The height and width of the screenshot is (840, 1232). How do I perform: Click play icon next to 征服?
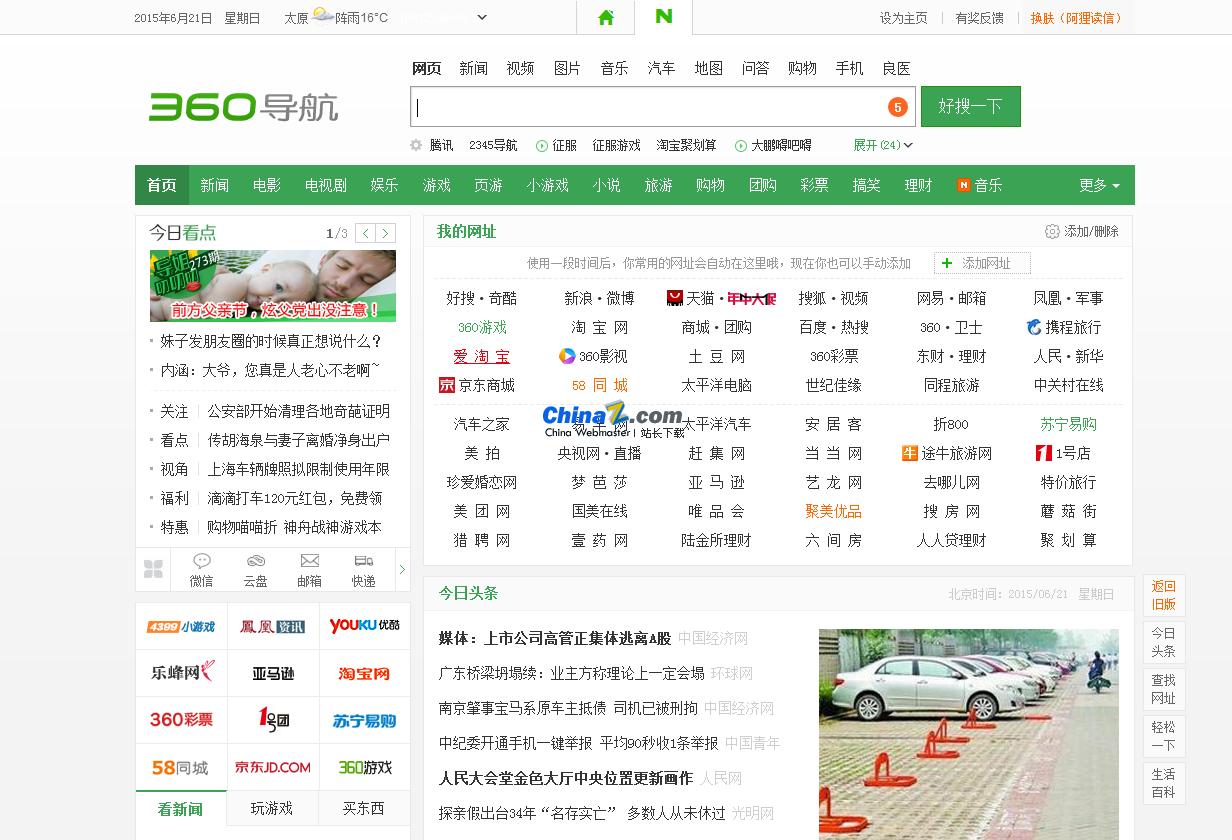pos(542,145)
